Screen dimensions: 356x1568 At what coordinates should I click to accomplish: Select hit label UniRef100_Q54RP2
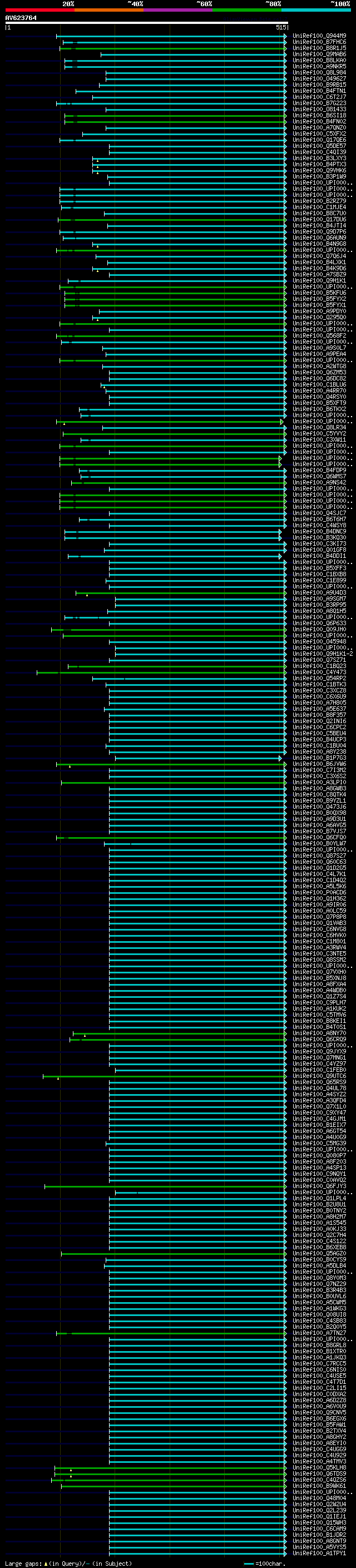319,678
